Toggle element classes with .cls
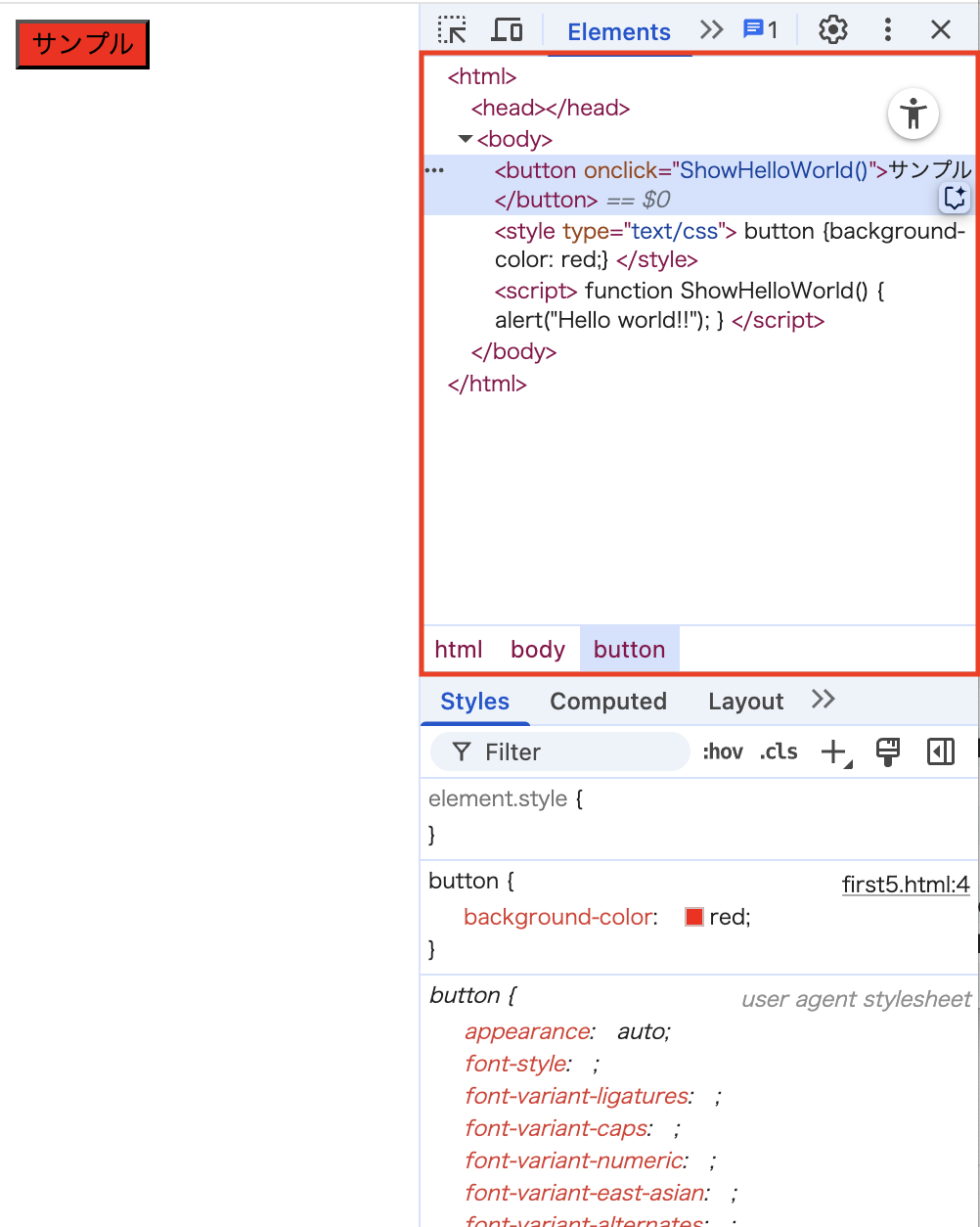 (x=778, y=751)
